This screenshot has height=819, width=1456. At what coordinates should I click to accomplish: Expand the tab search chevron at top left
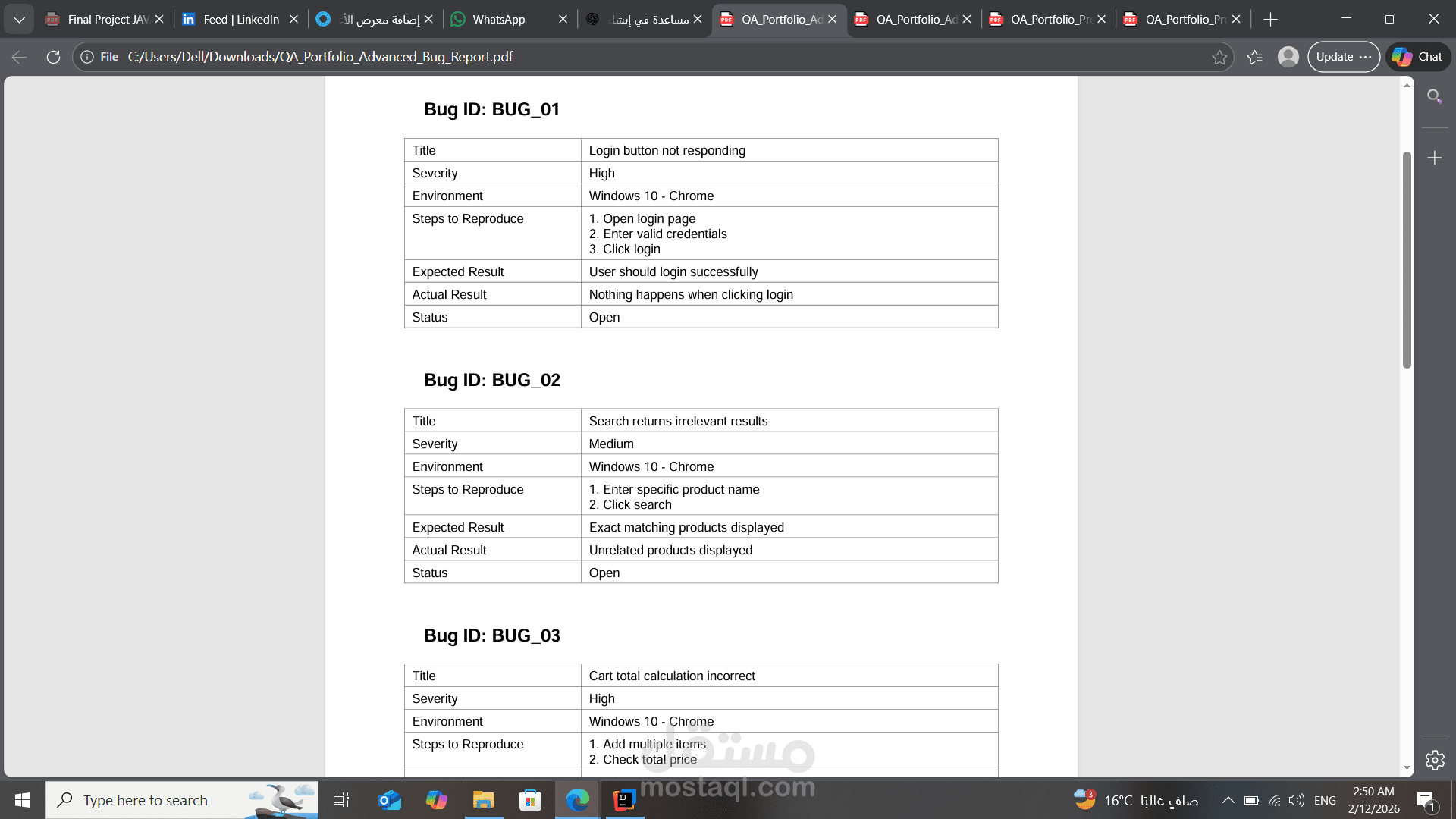point(19,19)
